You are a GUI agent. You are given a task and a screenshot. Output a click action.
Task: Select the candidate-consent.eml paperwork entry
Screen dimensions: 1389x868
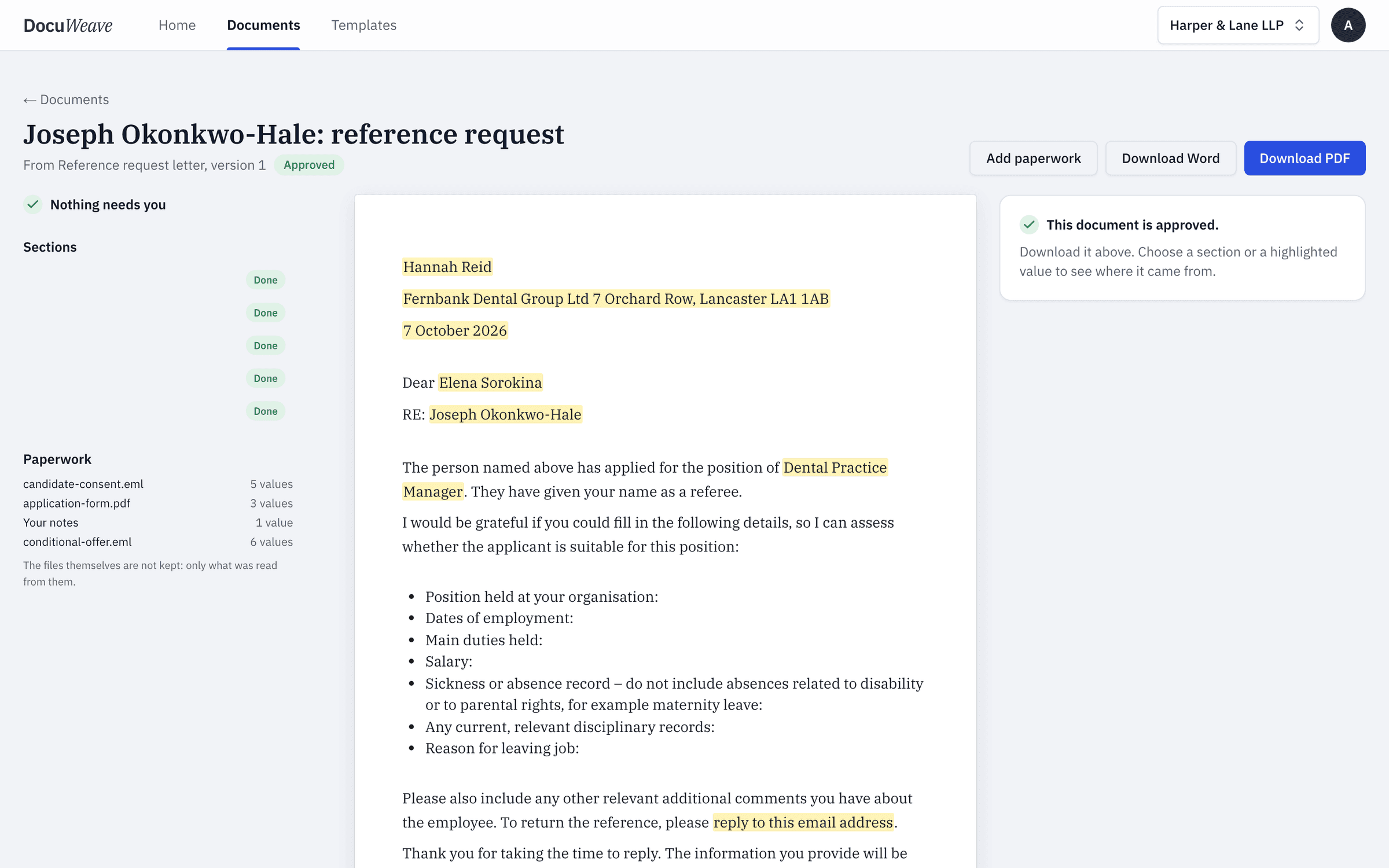(83, 484)
